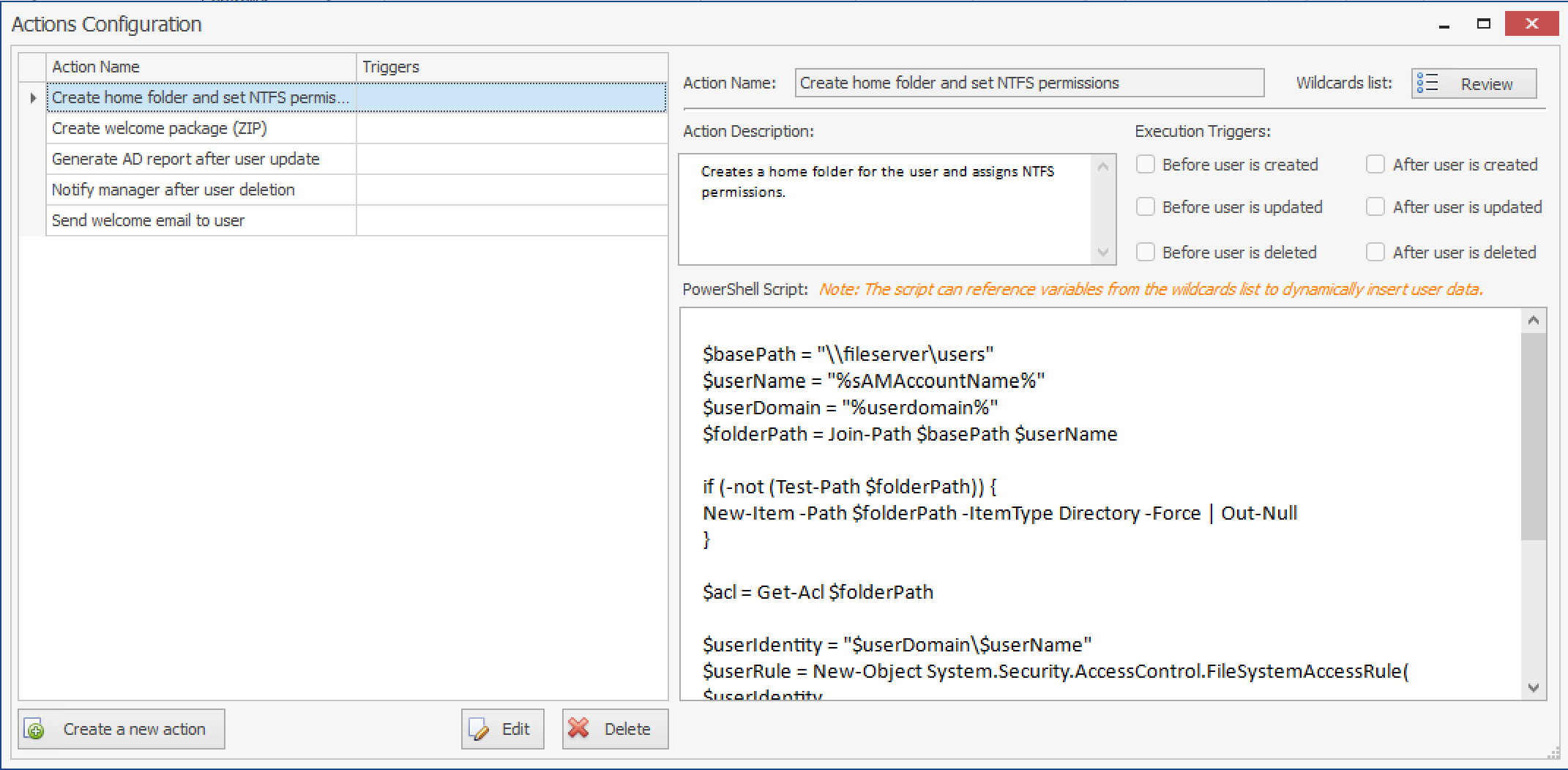
Task: Click the PowerShell script vertical scrollbar thumb
Action: click(x=1533, y=436)
